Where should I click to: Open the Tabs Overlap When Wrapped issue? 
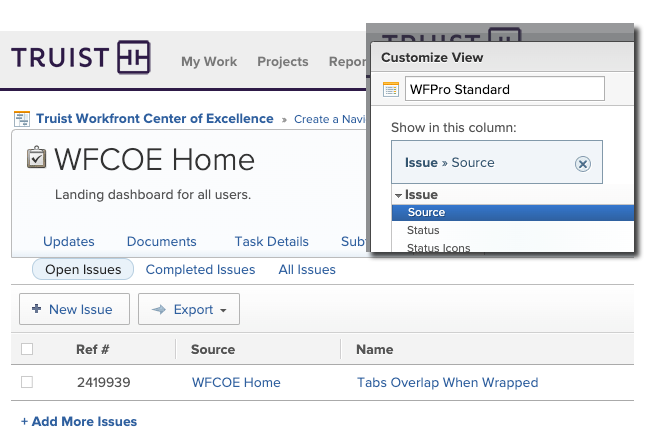pos(447,382)
